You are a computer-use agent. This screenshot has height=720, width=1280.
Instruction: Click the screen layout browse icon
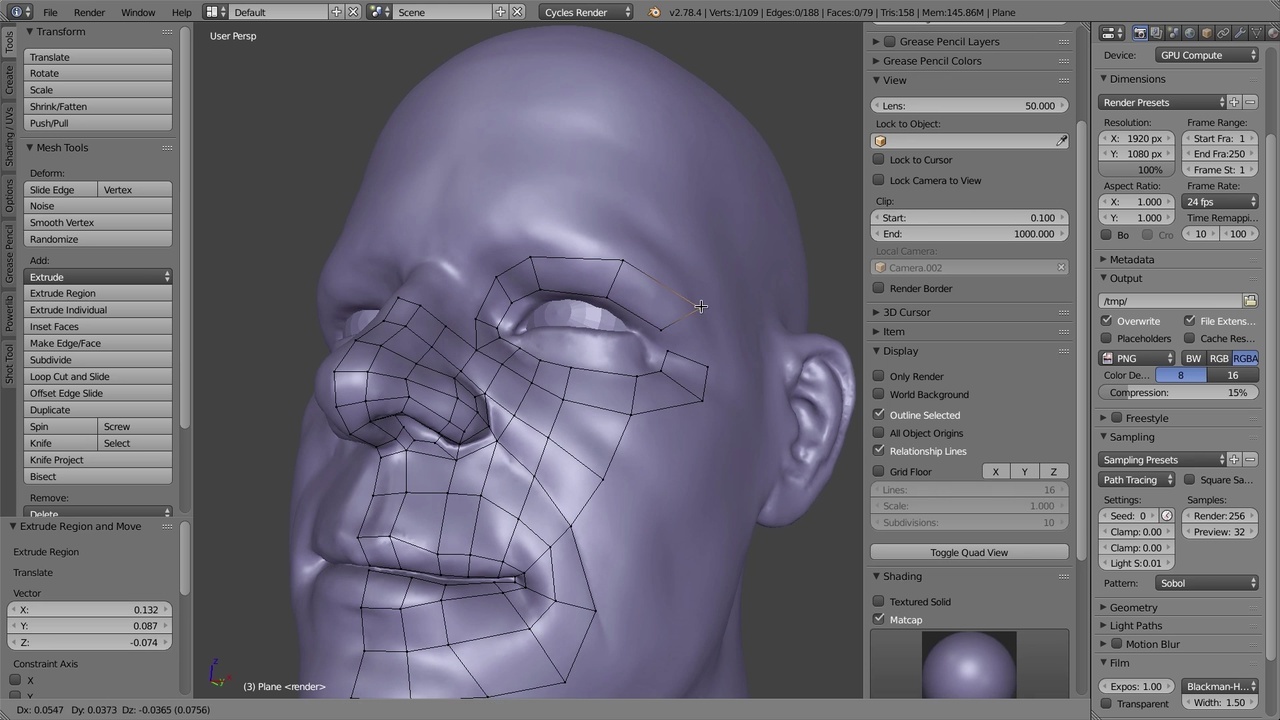212,11
